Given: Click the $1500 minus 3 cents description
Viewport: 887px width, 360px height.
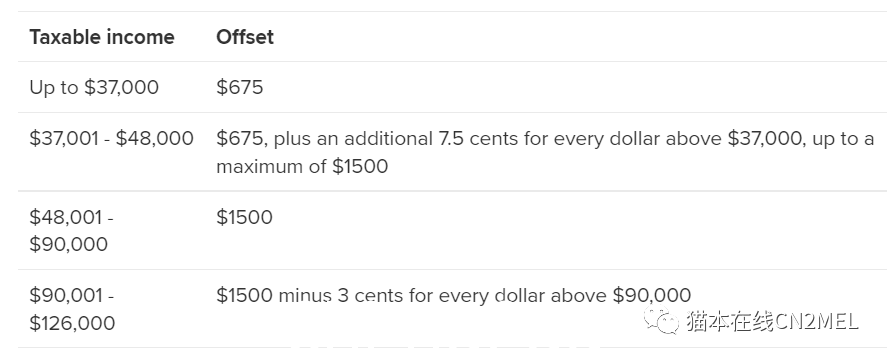Looking at the screenshot, I should (x=454, y=295).
